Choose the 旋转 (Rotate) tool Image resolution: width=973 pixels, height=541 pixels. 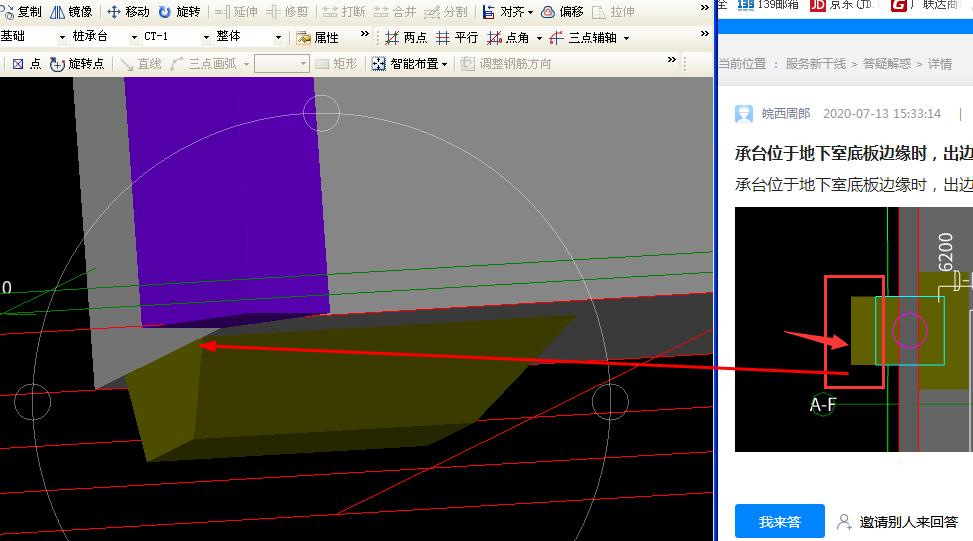[x=179, y=12]
